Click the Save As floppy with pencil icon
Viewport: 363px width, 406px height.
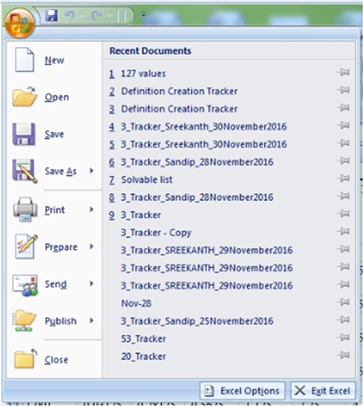(25, 171)
